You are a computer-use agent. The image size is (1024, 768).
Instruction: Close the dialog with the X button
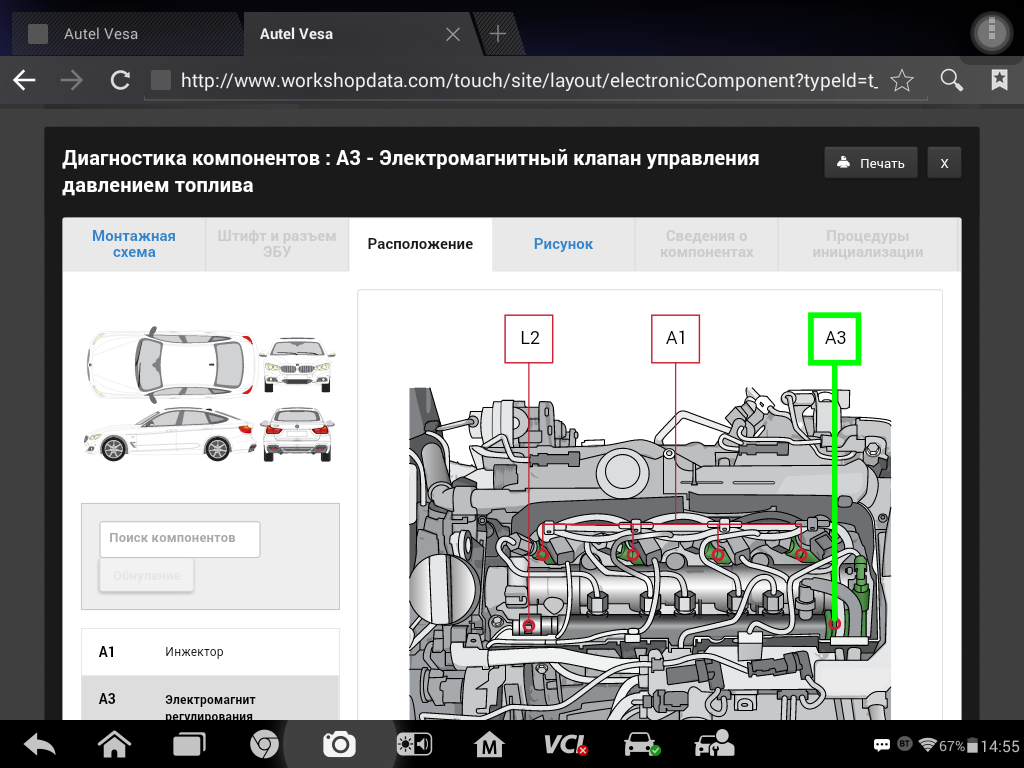point(944,163)
